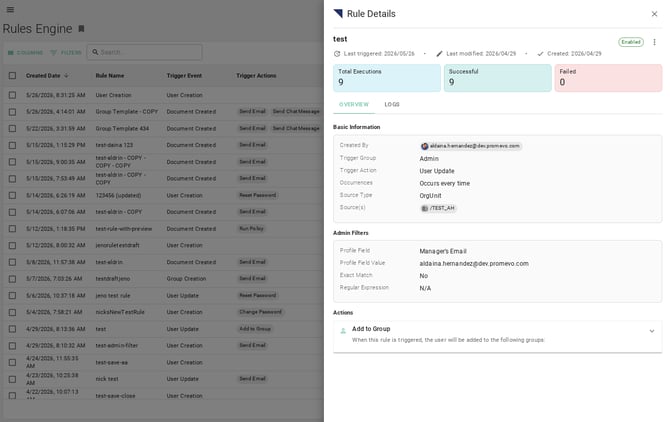The image size is (670, 422).
Task: Click the Add to Group user icon
Action: click(343, 331)
